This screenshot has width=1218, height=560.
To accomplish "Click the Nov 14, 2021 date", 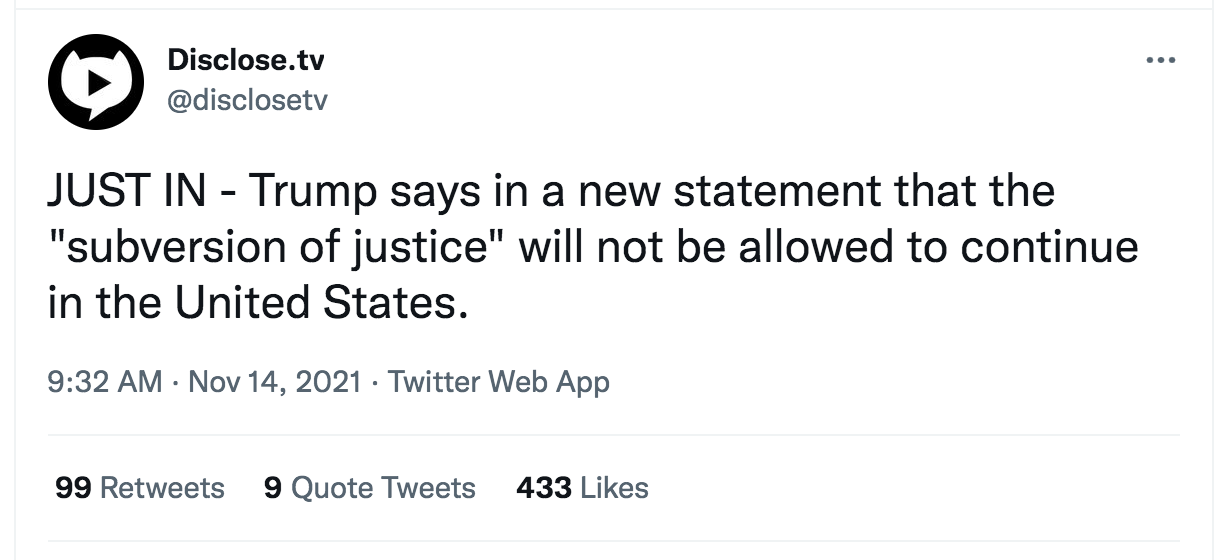I will pyautogui.click(x=273, y=381).
